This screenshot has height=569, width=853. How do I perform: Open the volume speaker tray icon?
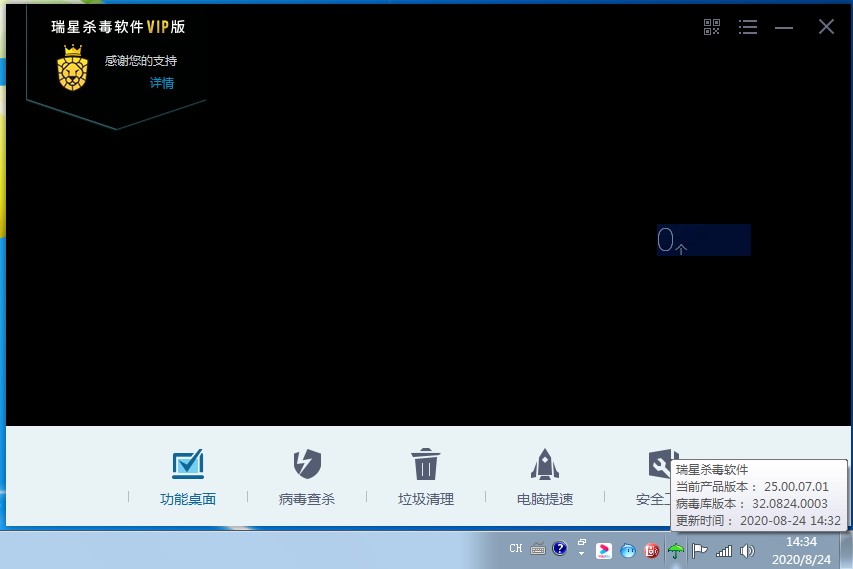pos(747,551)
